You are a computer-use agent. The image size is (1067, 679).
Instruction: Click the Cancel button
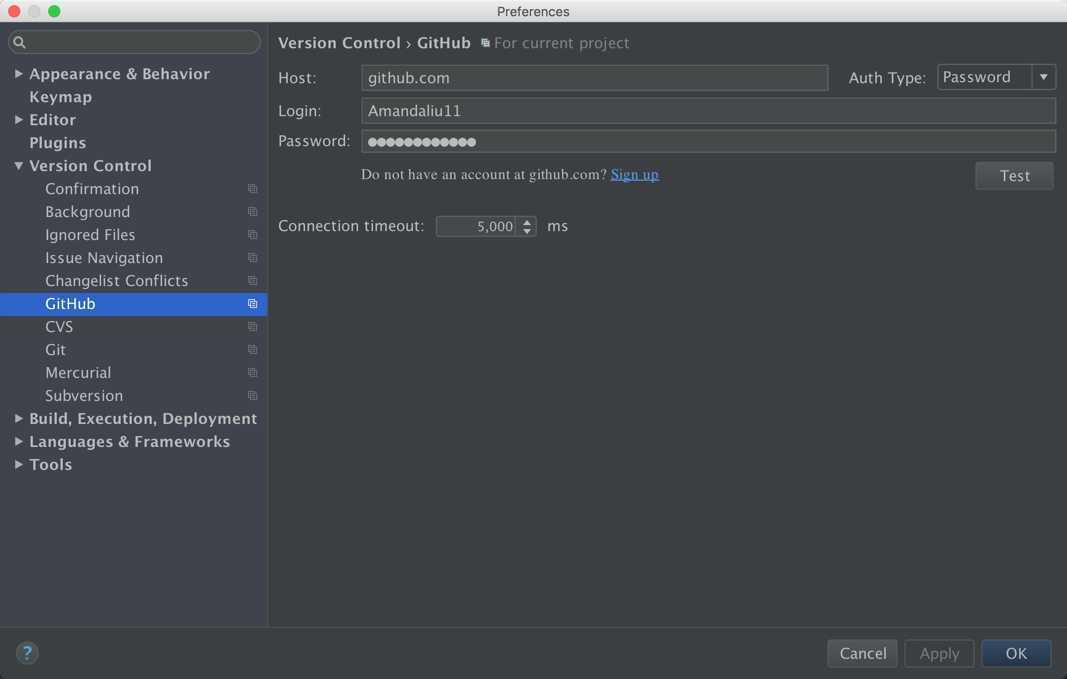(x=862, y=653)
